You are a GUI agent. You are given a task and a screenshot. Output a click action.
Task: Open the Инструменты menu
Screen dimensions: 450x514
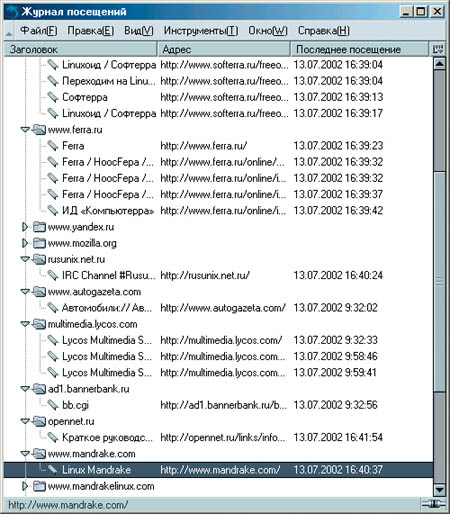(x=201, y=31)
